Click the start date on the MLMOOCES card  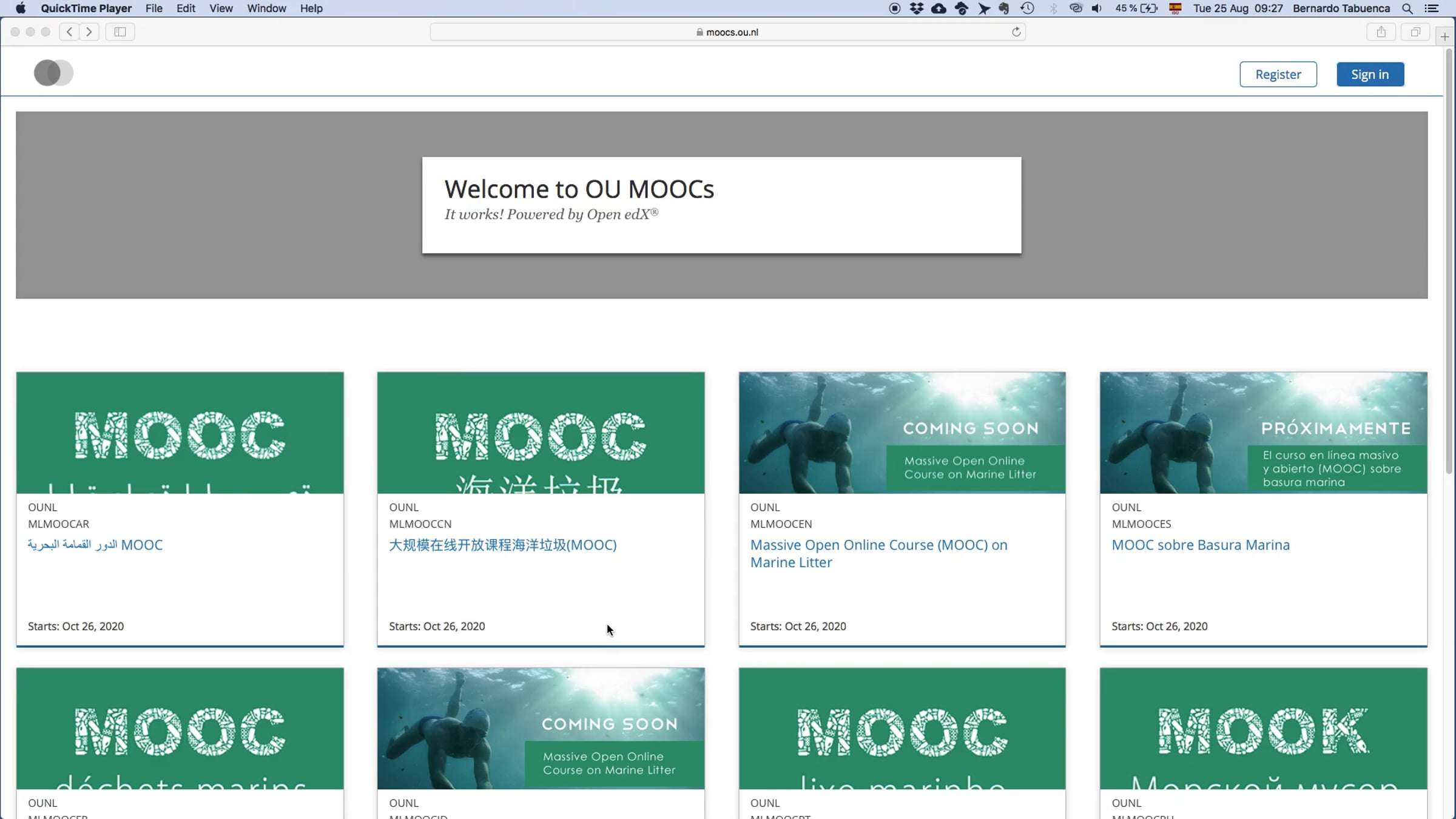[x=1160, y=626]
